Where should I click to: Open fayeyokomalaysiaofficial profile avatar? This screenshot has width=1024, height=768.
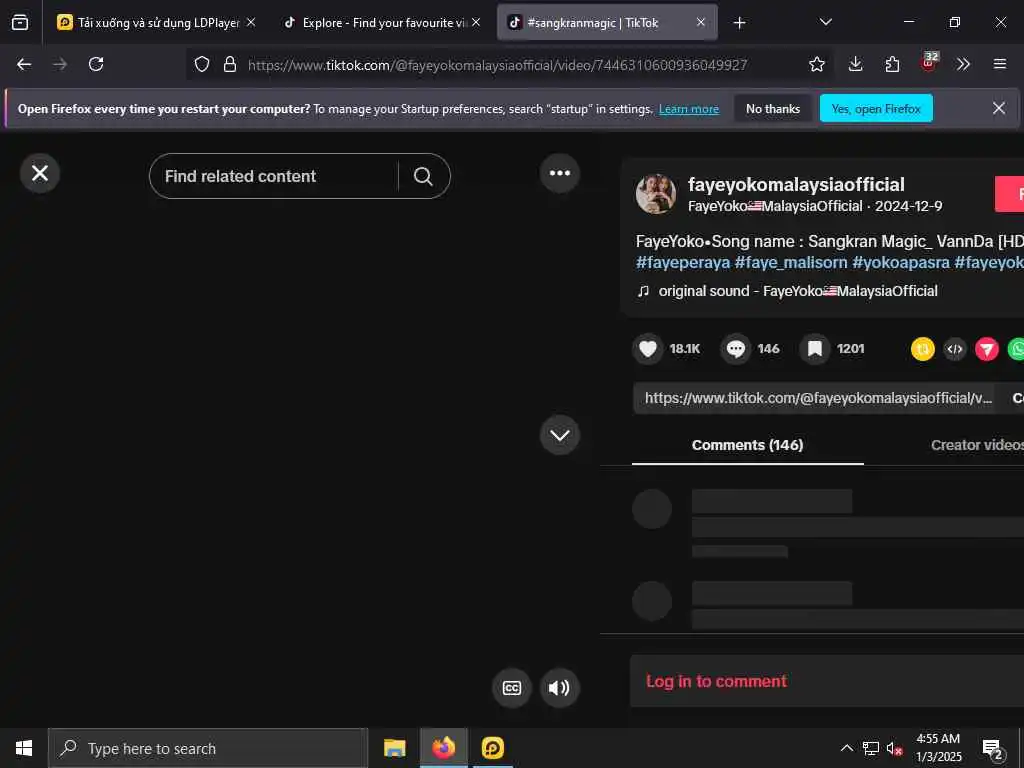point(656,194)
